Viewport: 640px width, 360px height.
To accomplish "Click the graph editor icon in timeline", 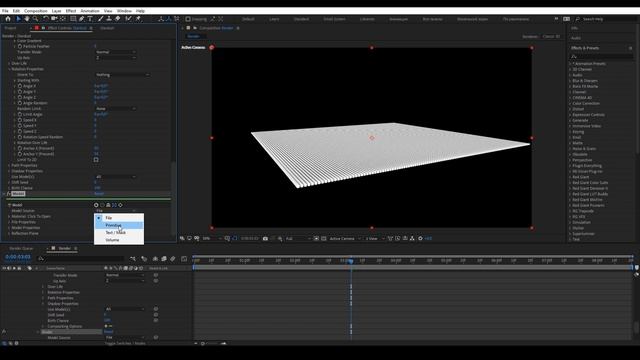I will (x=184, y=259).
